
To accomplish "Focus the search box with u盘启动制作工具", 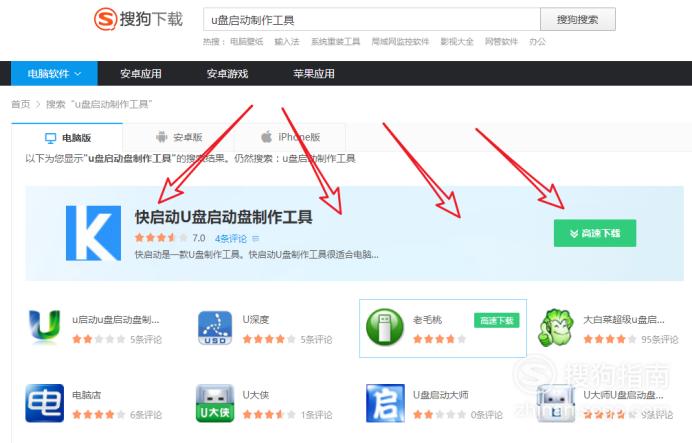I will (372, 19).
